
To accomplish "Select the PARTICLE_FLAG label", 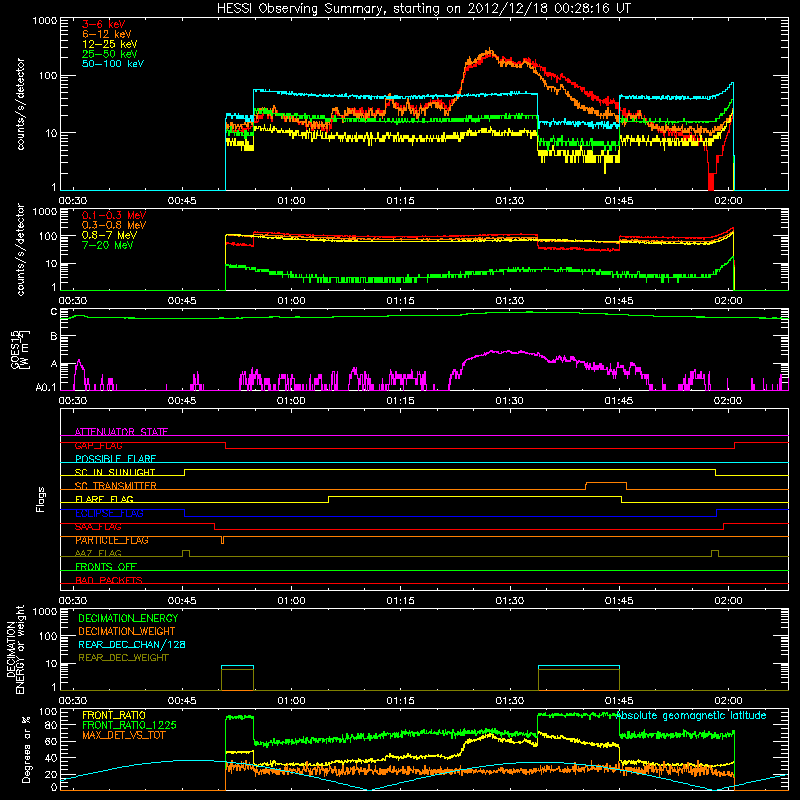I will [112, 540].
